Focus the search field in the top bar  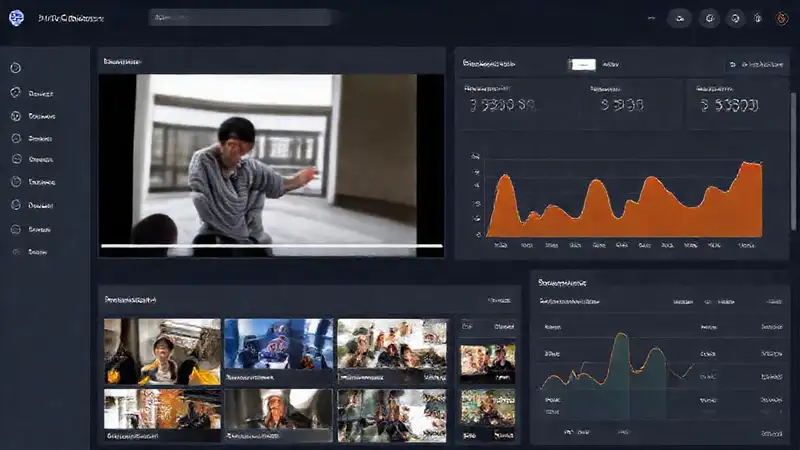pos(242,17)
